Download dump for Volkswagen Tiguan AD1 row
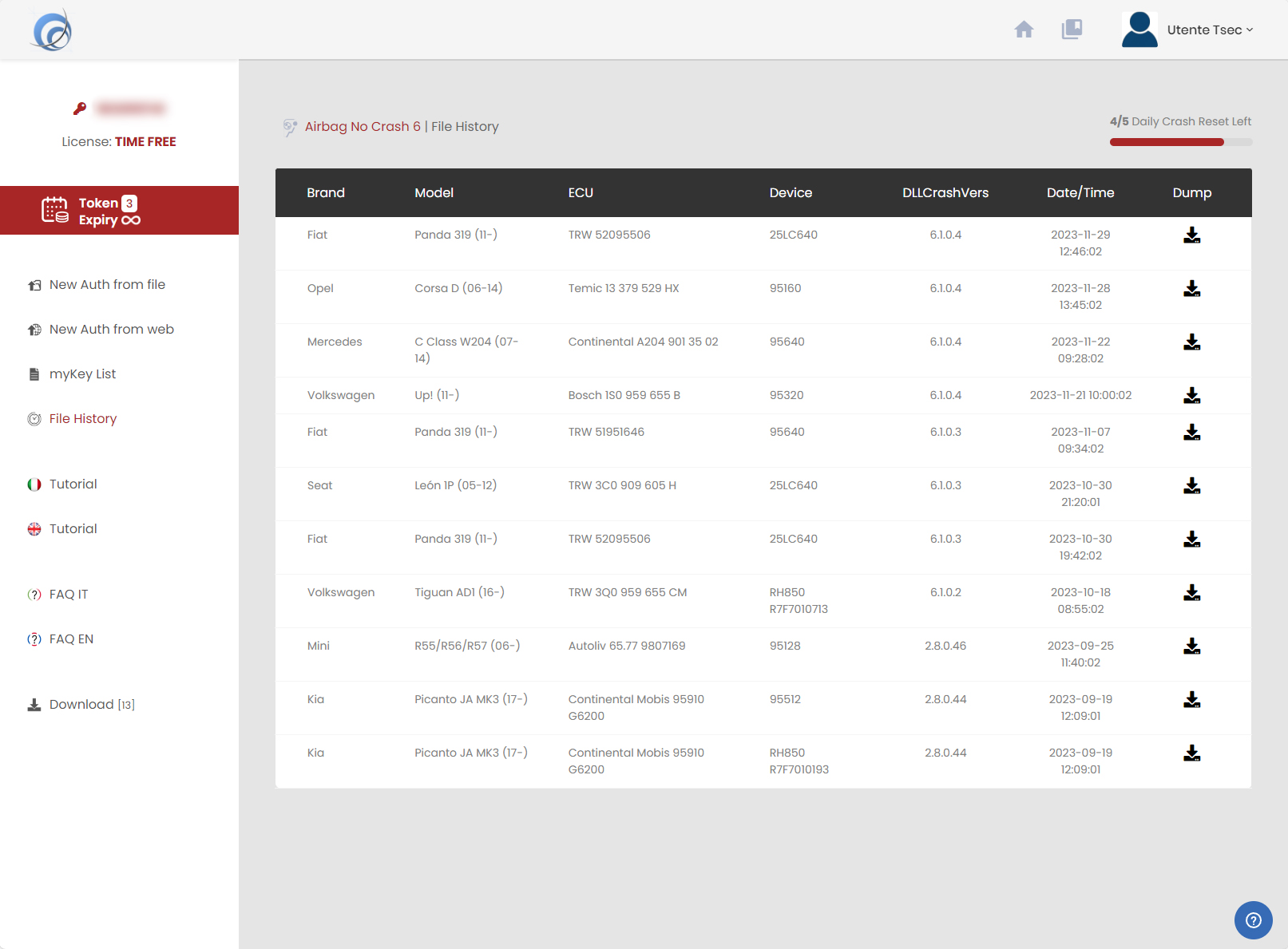1288x949 pixels. coord(1191,593)
